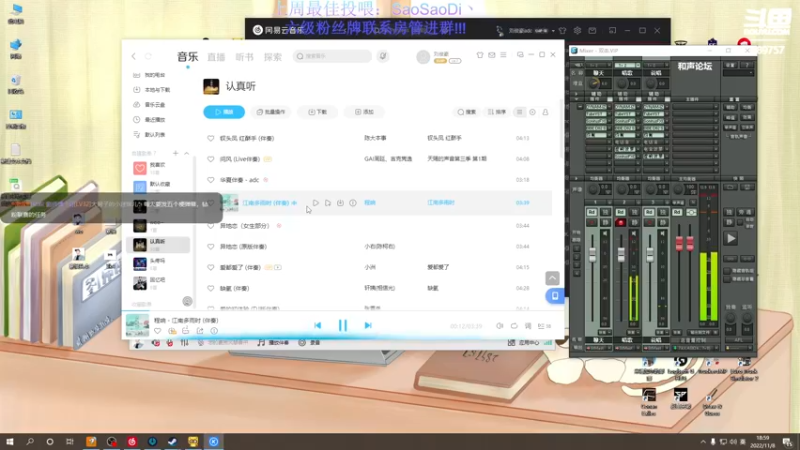Click the 聊天 channel volume fader handle
This screenshot has width=800, height=450.
[x=592, y=254]
